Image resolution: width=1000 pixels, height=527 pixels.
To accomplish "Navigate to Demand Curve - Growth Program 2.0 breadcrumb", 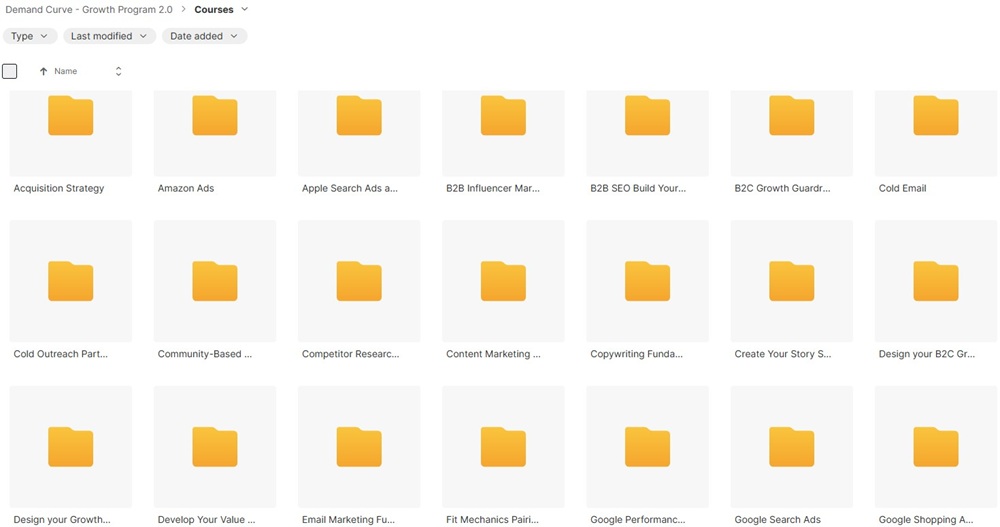I will [88, 10].
